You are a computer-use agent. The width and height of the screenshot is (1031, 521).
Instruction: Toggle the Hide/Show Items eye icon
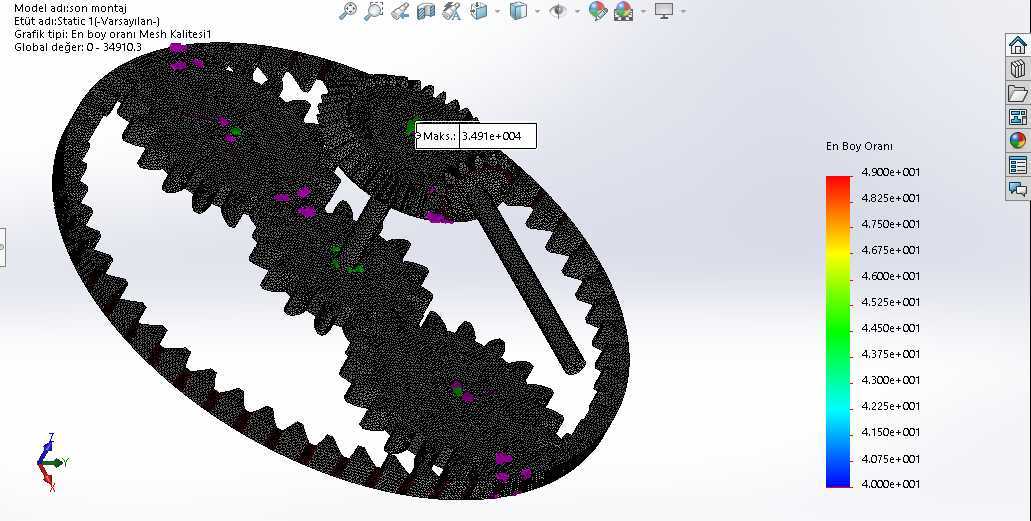coord(558,11)
